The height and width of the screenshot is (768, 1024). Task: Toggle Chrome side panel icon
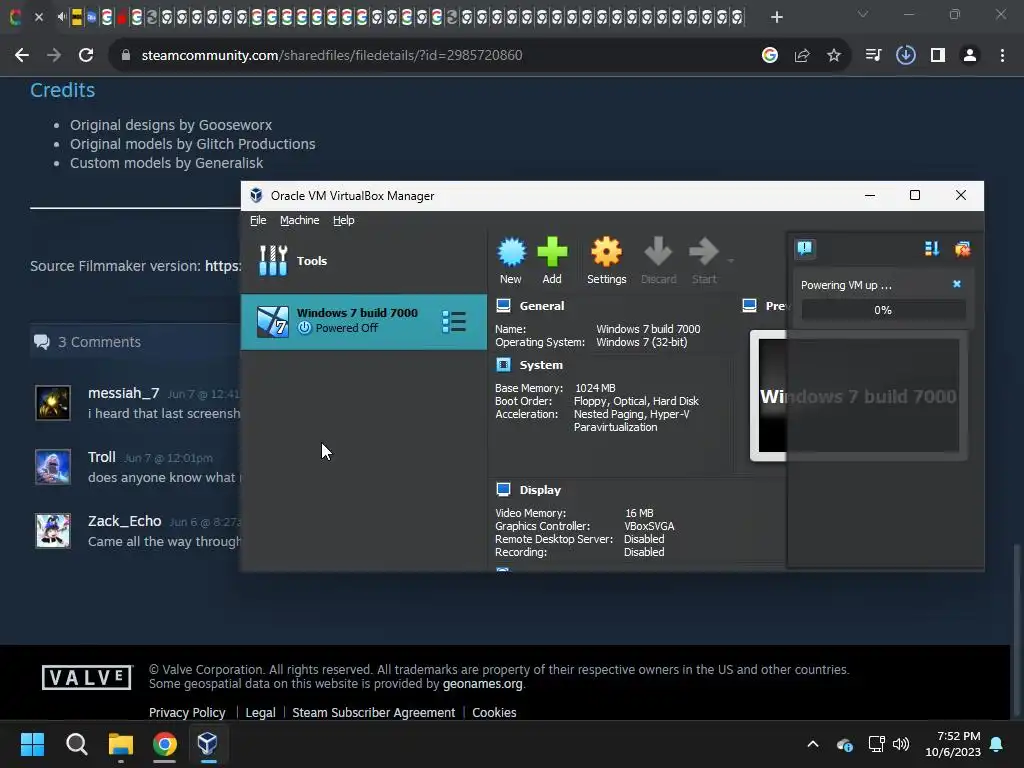click(x=938, y=56)
